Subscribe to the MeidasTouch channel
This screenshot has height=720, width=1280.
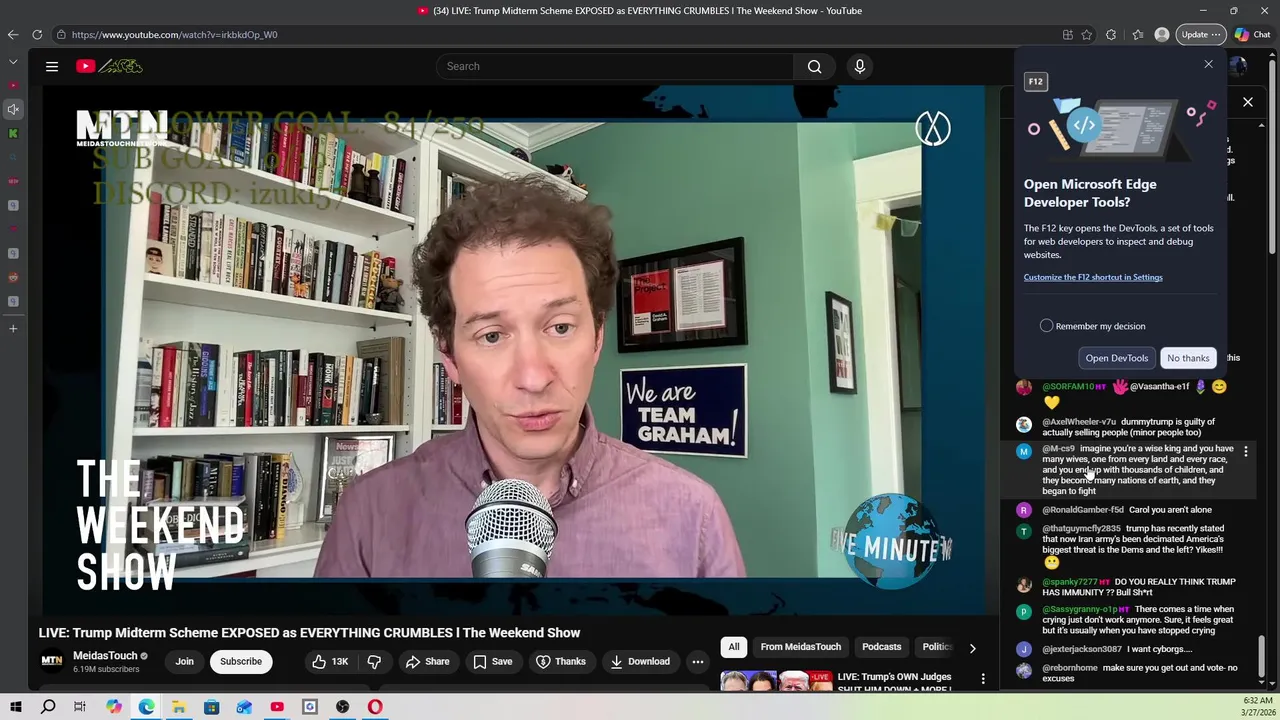click(x=241, y=661)
